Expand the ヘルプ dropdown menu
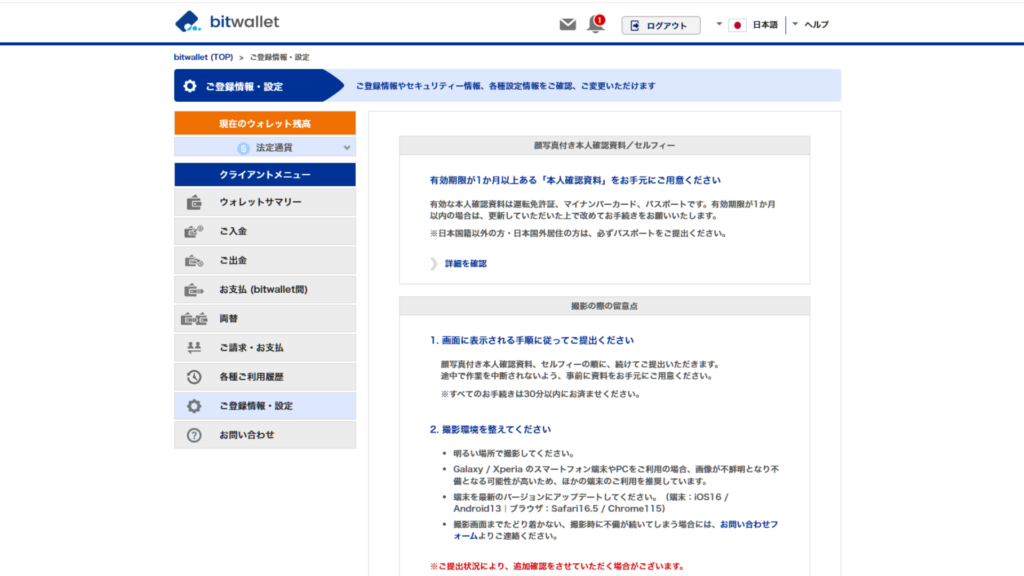The image size is (1024, 576). (810, 25)
